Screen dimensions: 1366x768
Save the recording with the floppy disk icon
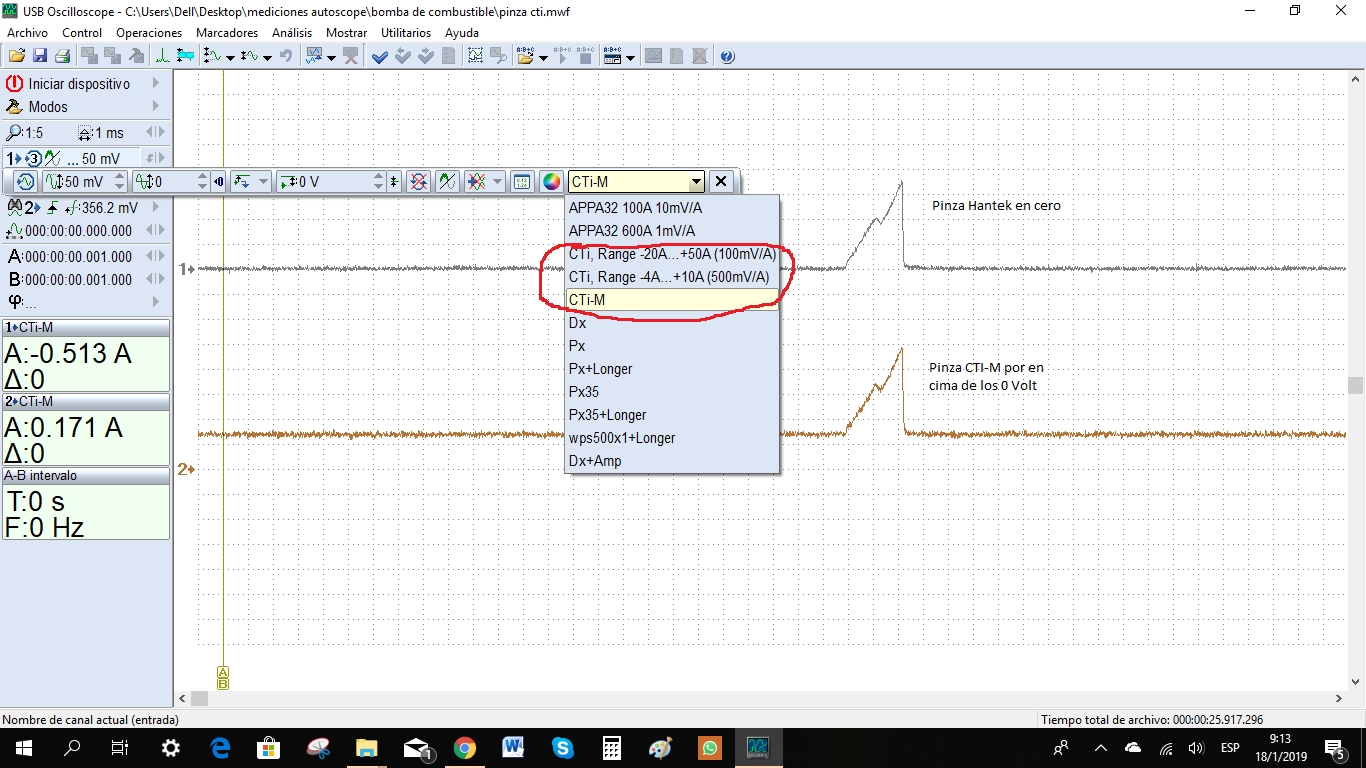40,57
